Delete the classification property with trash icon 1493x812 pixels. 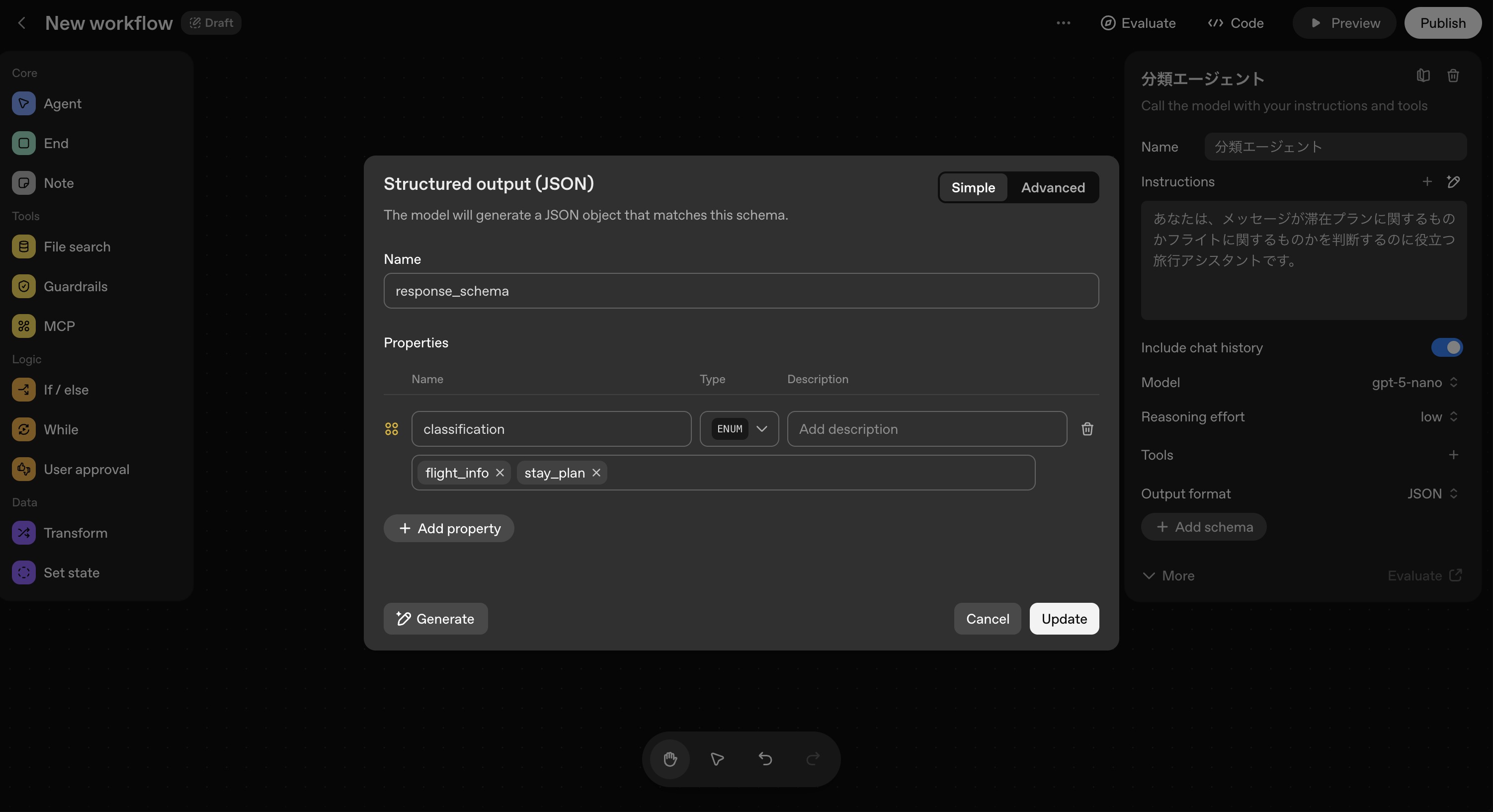click(1087, 429)
